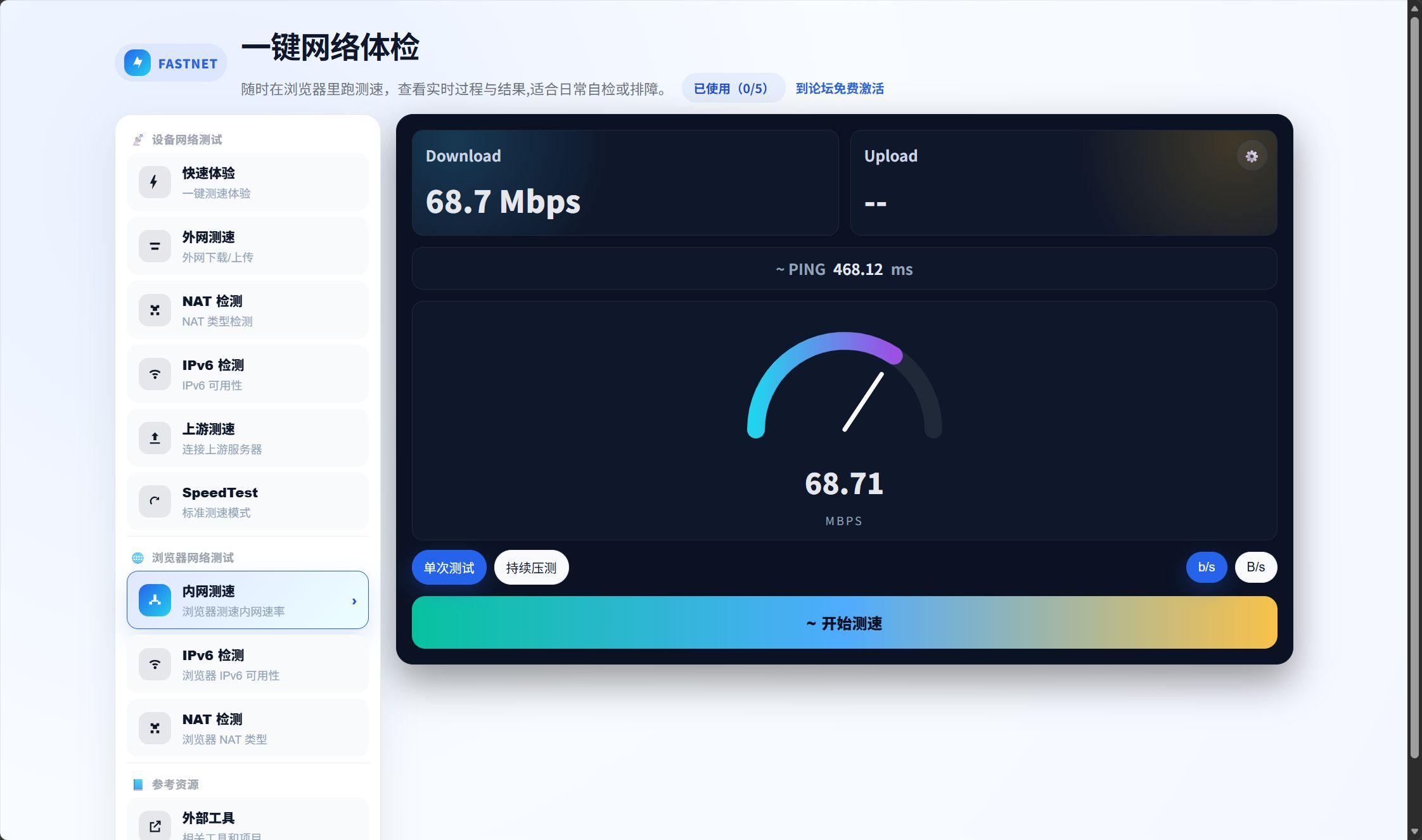Click the MBPS unit label

coord(844,521)
